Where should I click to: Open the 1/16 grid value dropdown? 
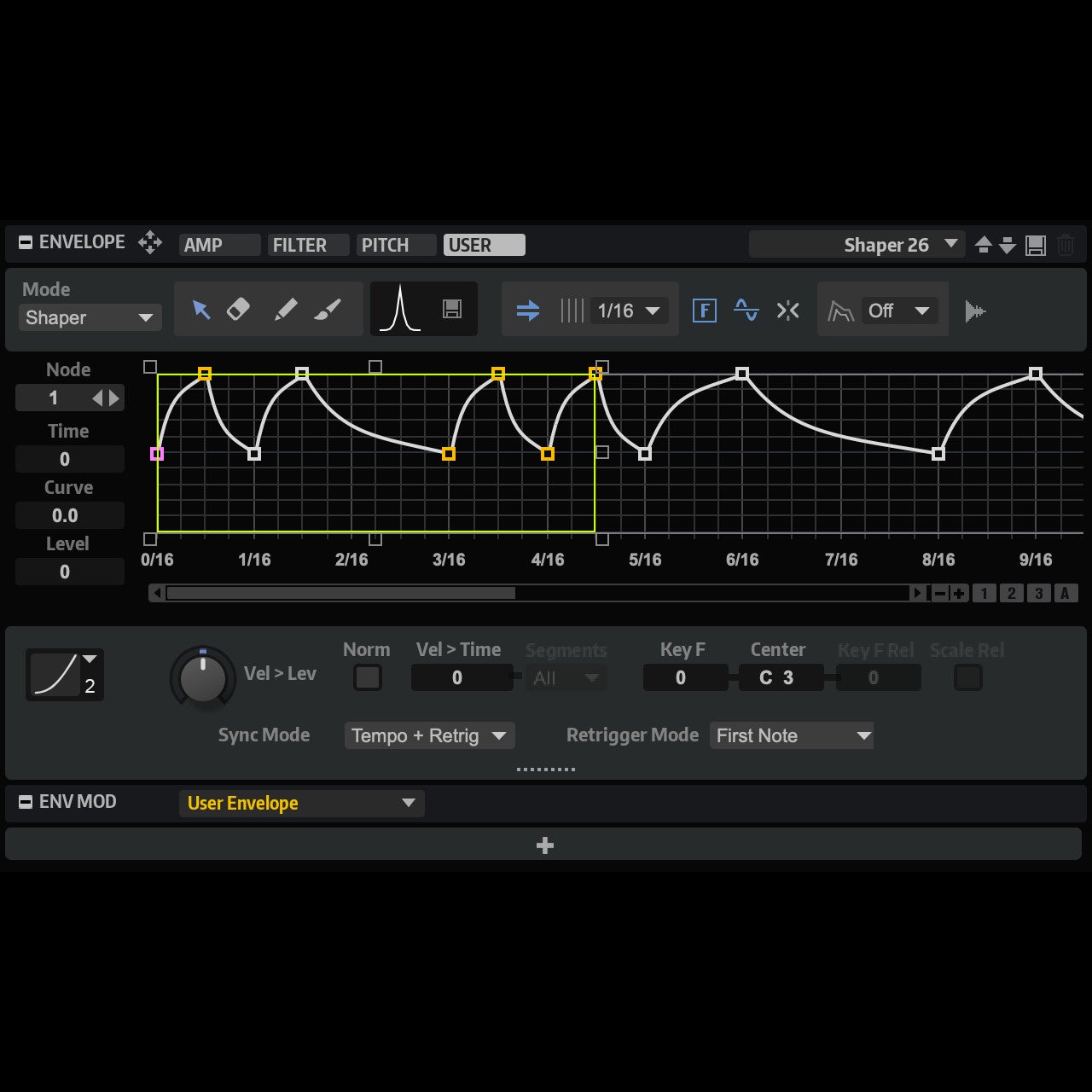point(631,311)
